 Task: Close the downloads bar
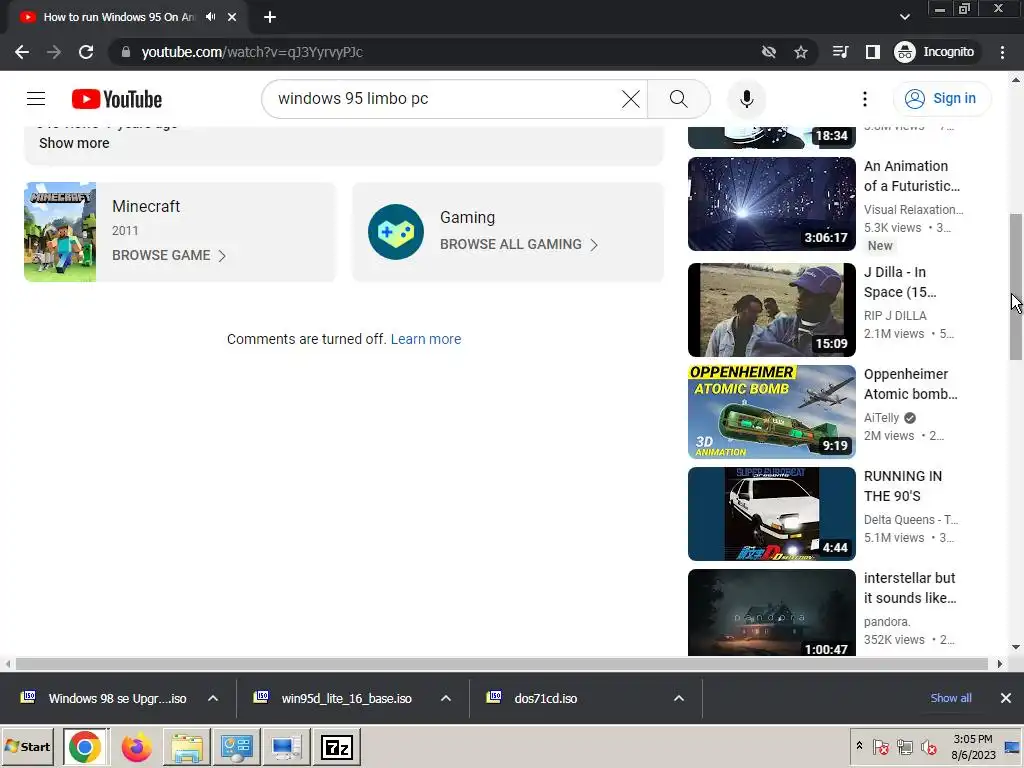1006,698
